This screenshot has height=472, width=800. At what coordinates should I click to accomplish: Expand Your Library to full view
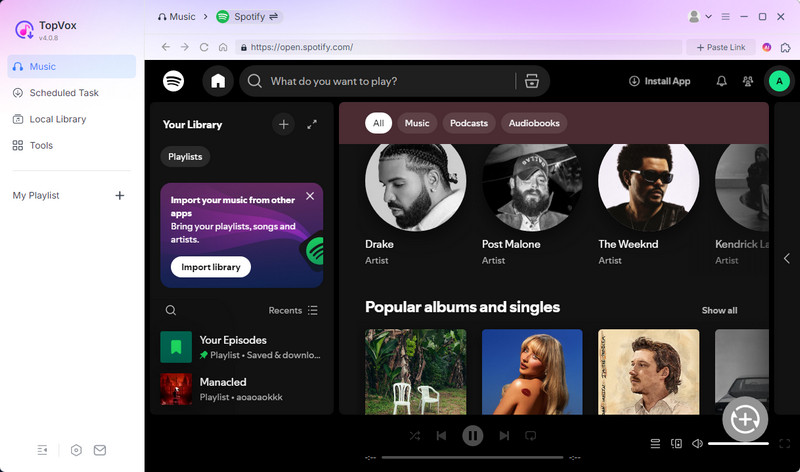(312, 125)
